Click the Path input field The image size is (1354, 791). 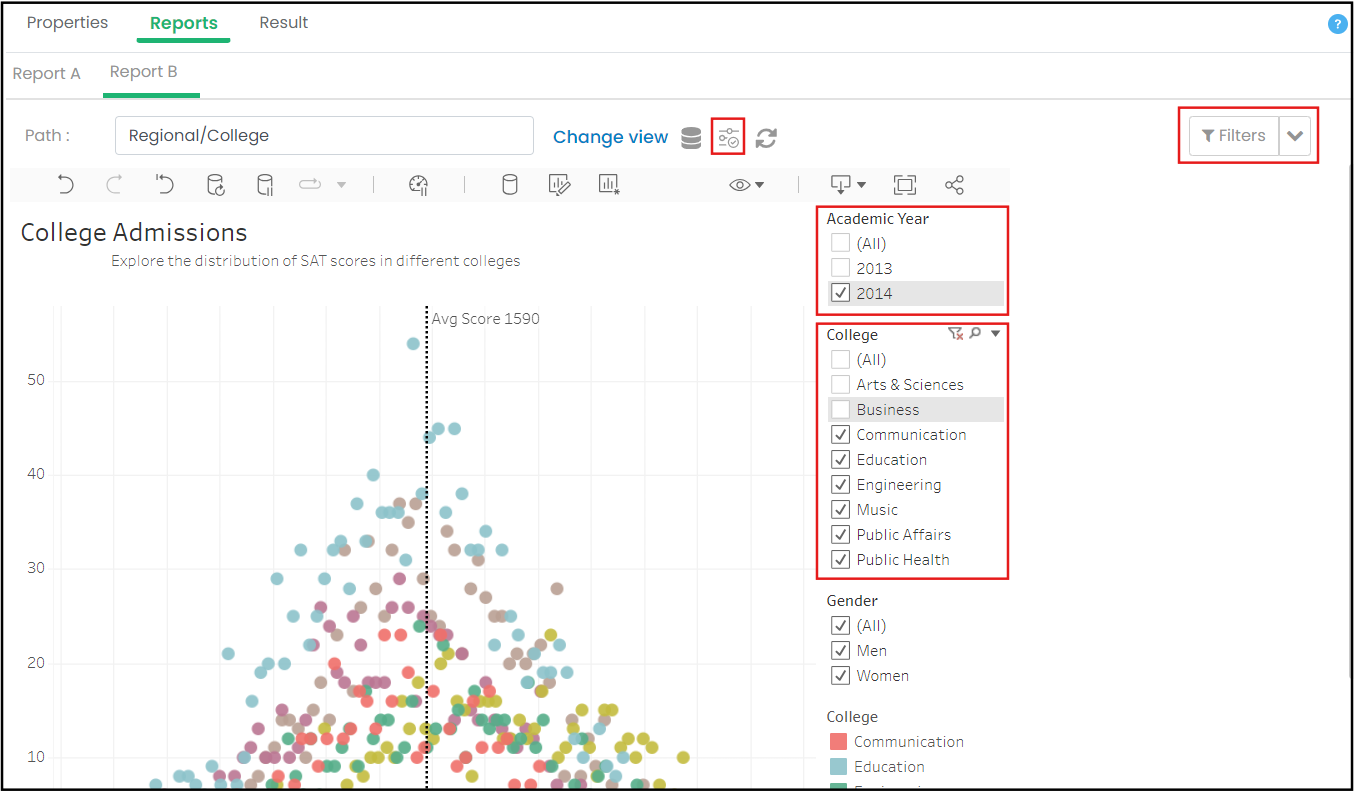pyautogui.click(x=324, y=136)
